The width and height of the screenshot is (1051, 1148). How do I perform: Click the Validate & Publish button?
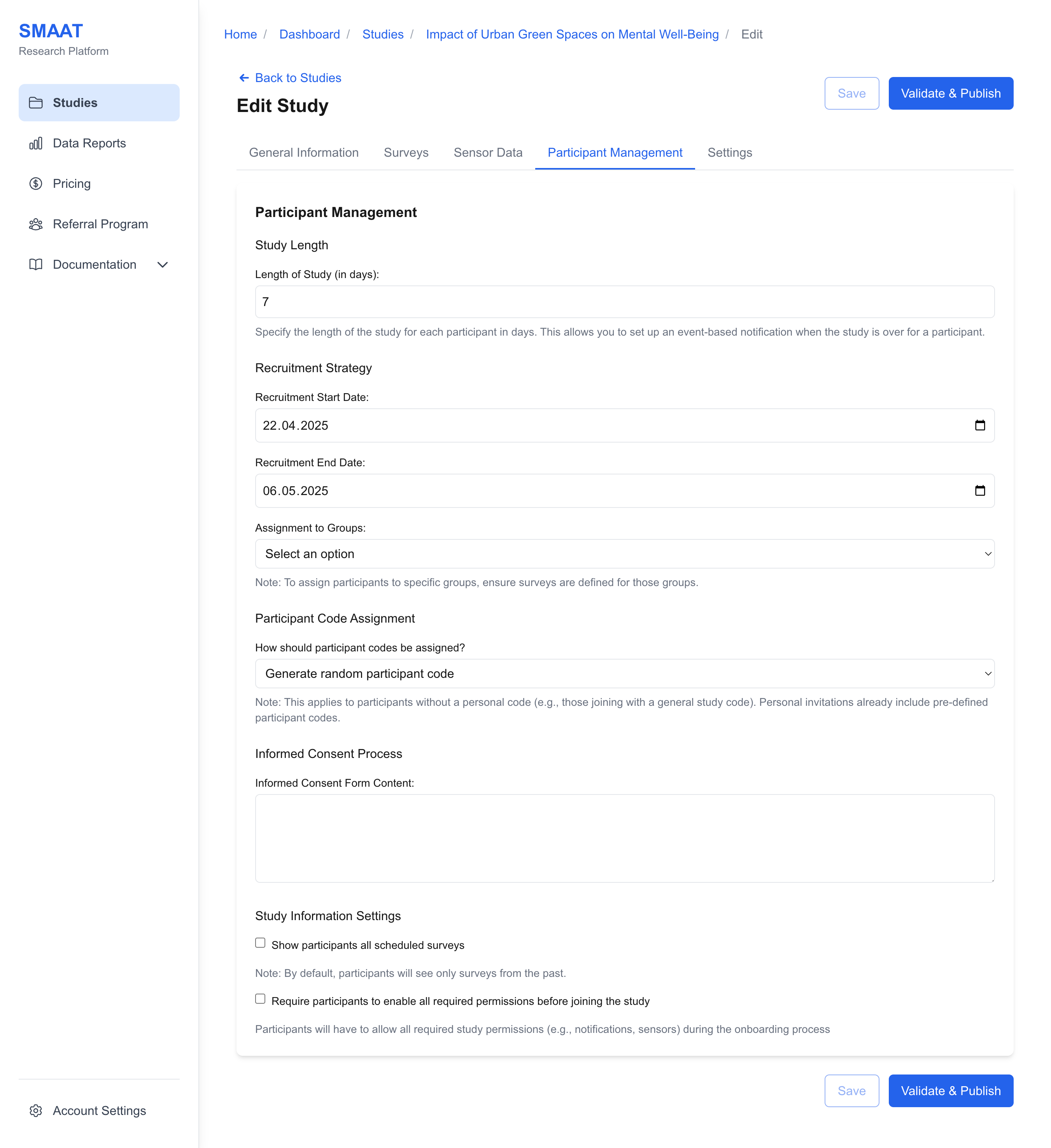click(x=950, y=93)
